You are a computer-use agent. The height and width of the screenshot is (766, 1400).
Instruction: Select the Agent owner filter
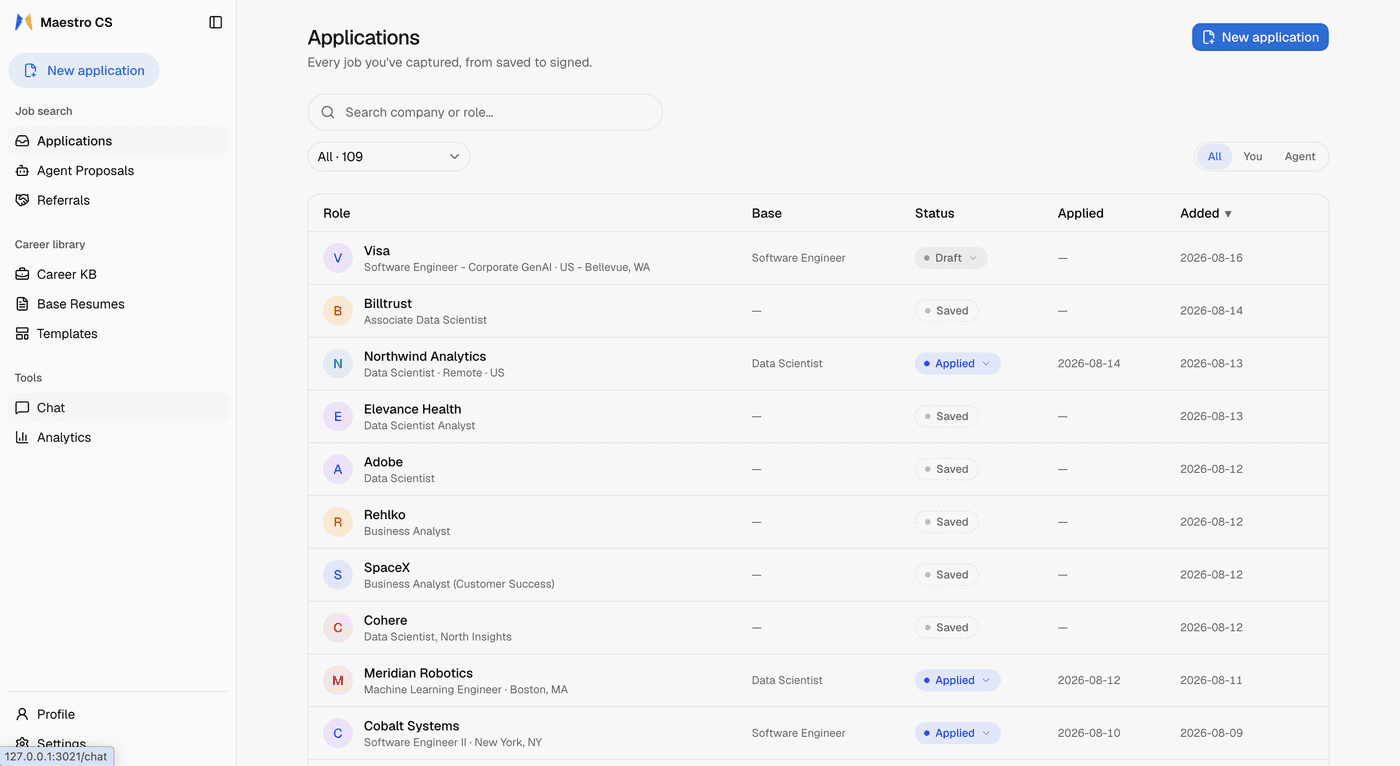(1300, 157)
